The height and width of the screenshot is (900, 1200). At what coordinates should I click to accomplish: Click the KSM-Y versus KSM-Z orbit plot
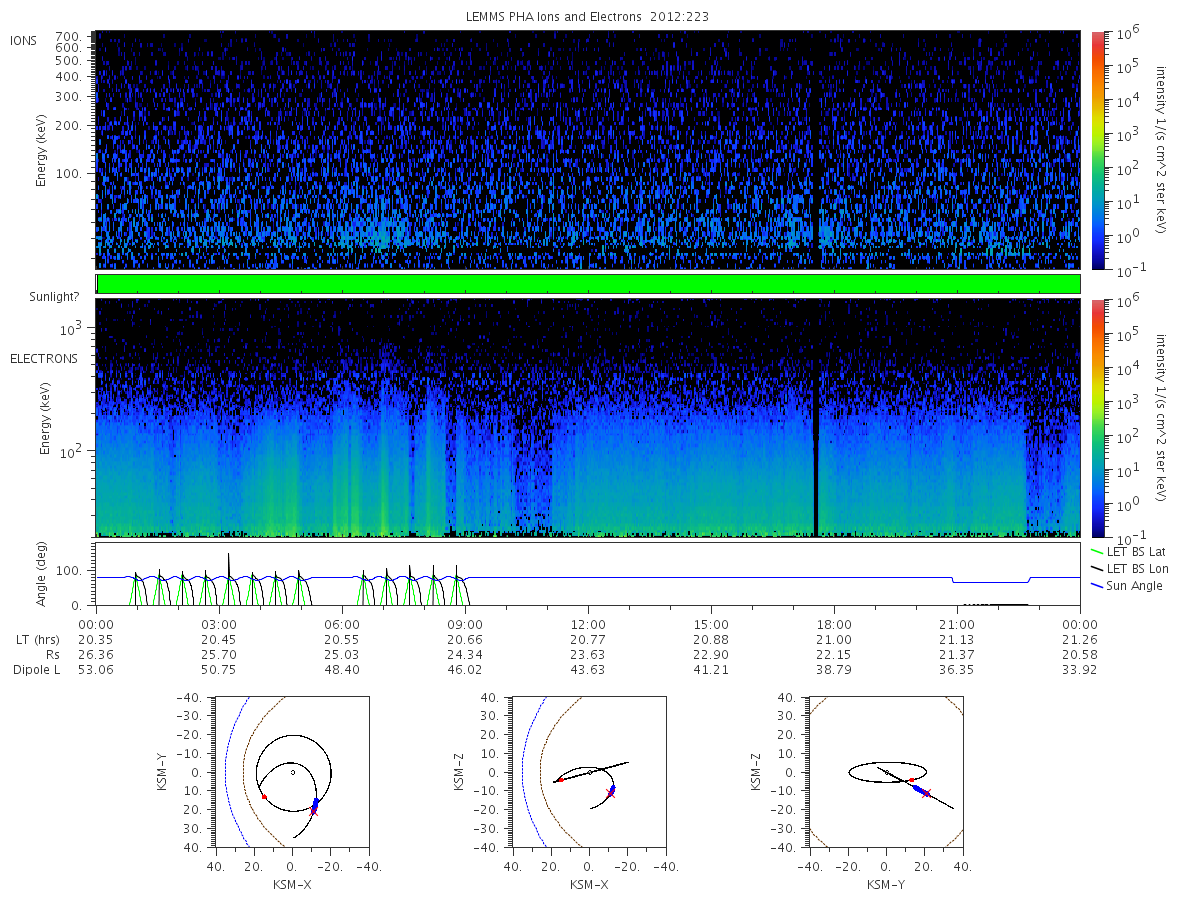885,772
